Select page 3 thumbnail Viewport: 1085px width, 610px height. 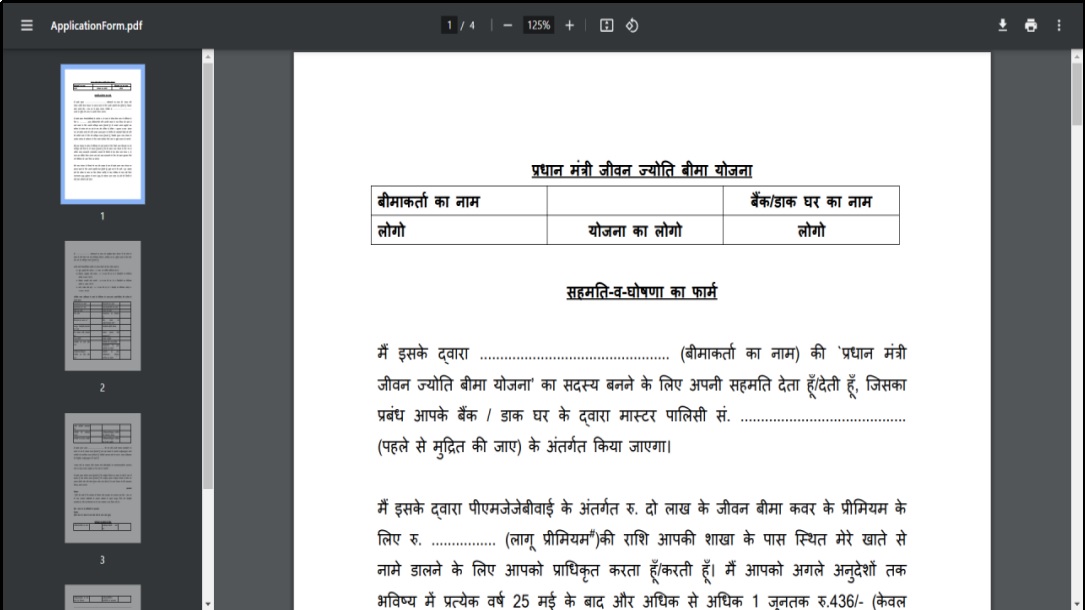pos(102,478)
